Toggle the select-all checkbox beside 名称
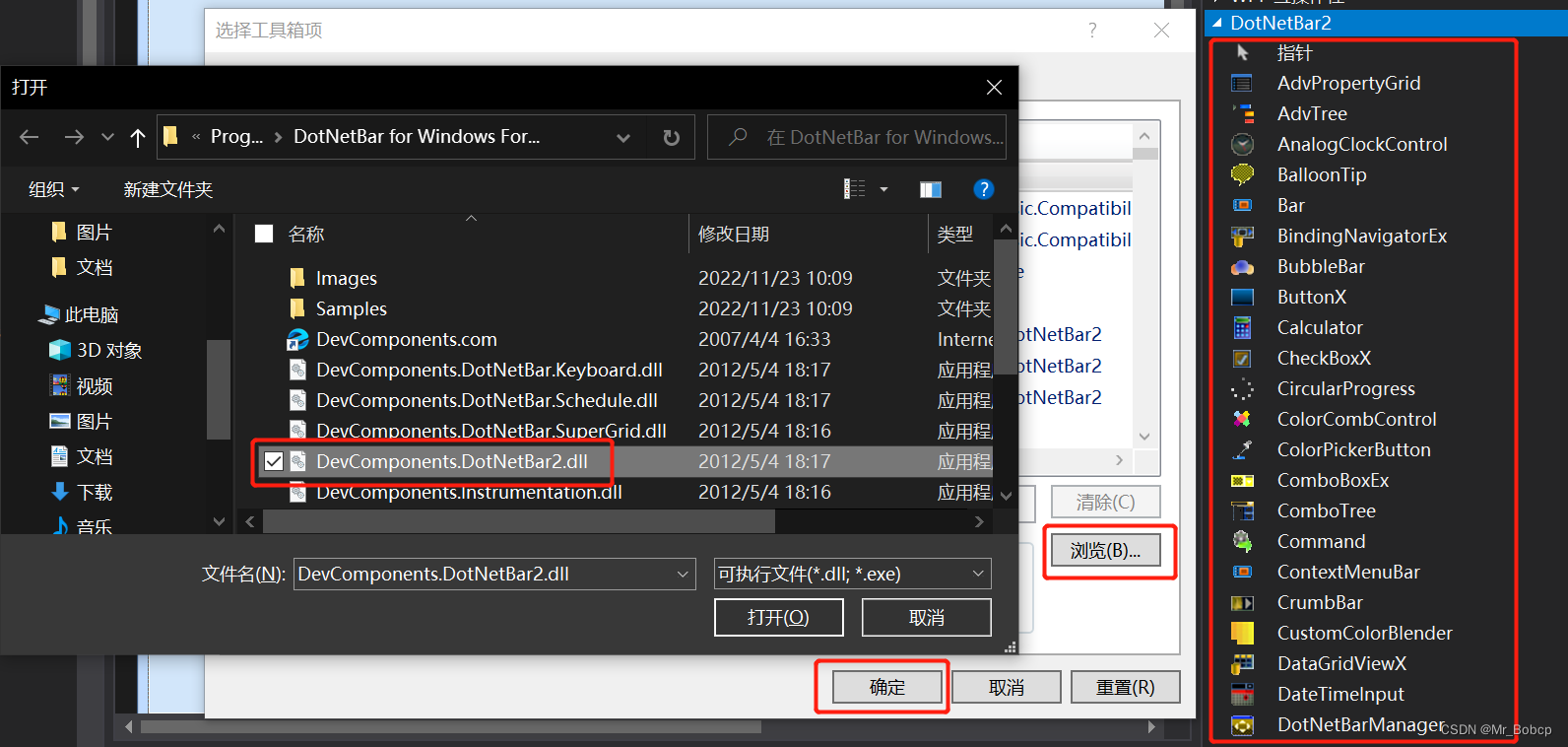Screen dimensions: 1568x747 pyautogui.click(x=264, y=235)
